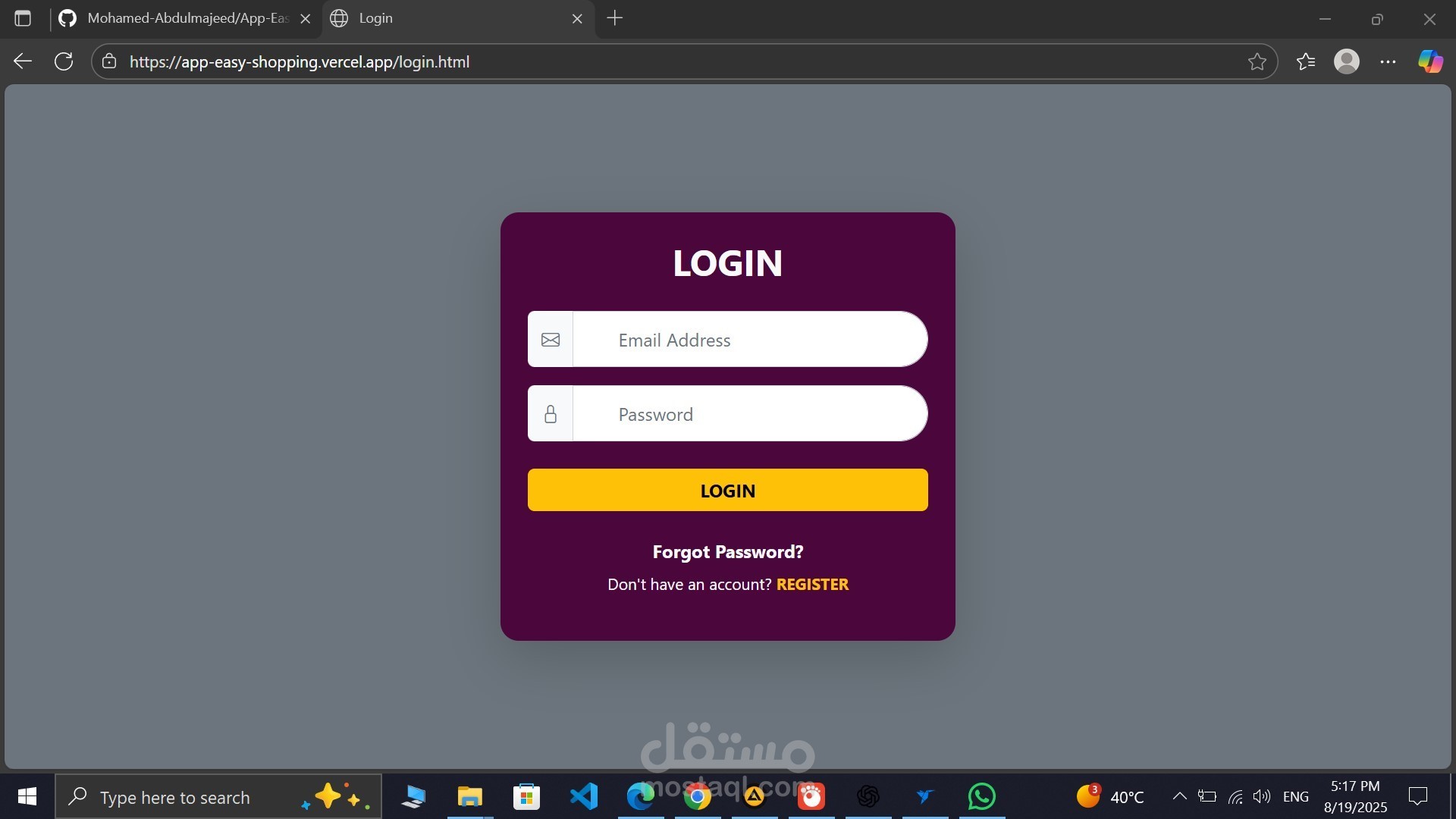Open Copilot sidebar icon
This screenshot has height=819, width=1456.
click(1430, 61)
